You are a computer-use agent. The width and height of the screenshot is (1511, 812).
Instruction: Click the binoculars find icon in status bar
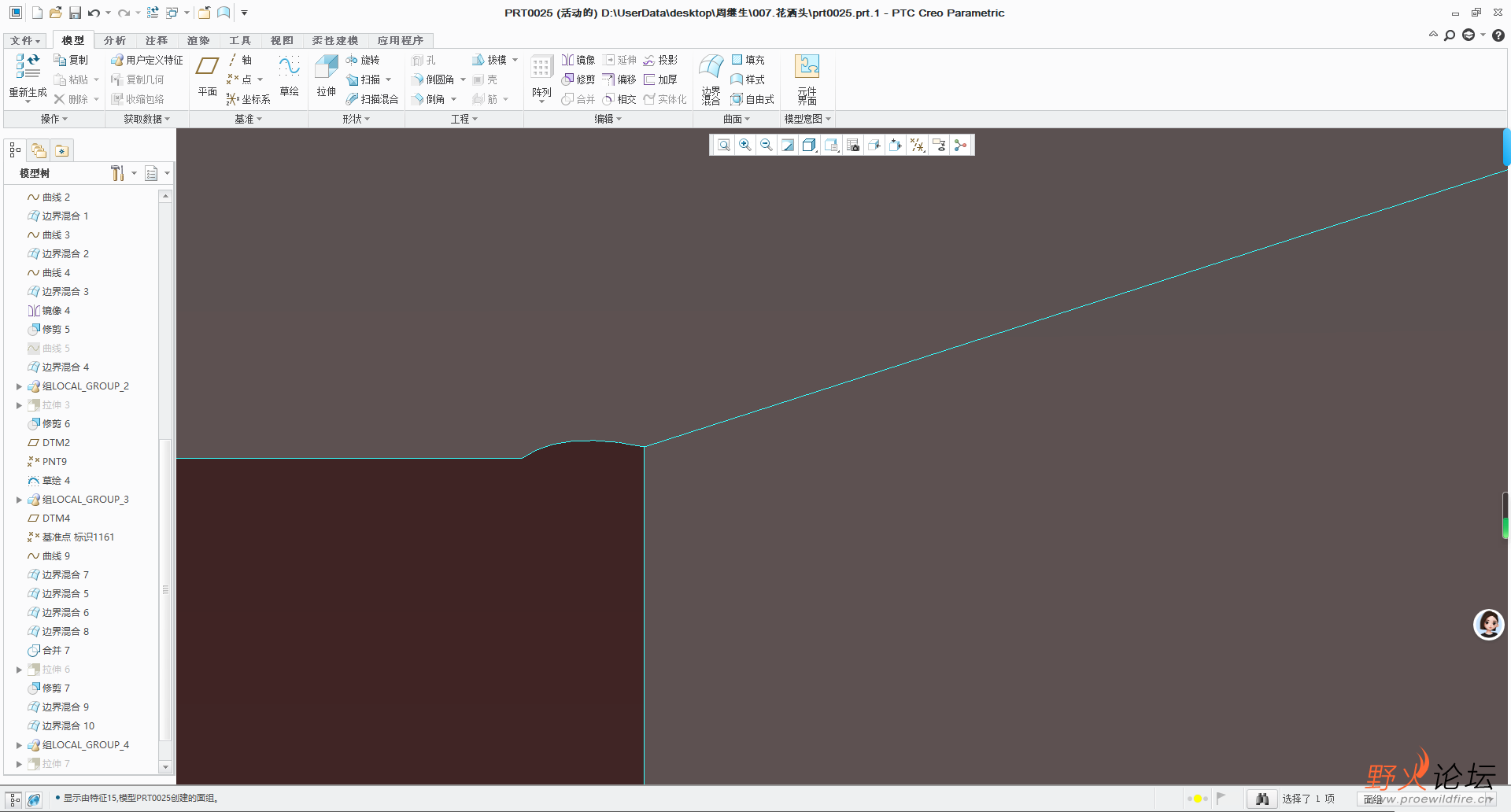click(x=1262, y=799)
